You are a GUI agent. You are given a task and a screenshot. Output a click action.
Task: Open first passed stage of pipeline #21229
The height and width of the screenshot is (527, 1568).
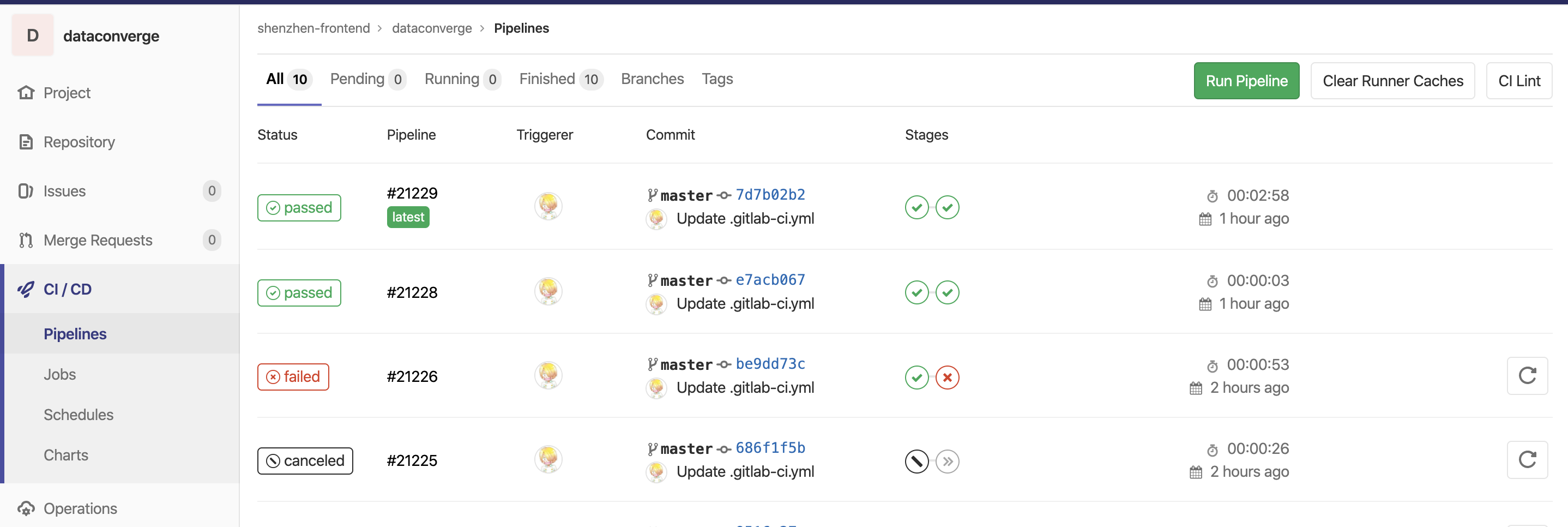[x=916, y=208]
